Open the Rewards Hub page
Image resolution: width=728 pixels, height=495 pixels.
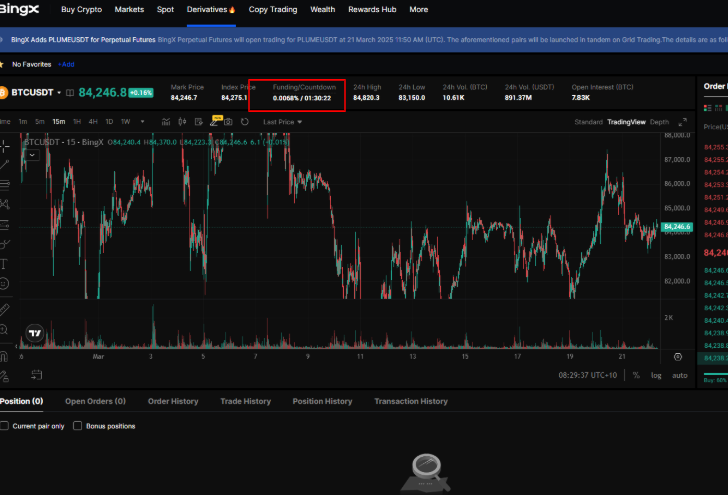coord(372,9)
